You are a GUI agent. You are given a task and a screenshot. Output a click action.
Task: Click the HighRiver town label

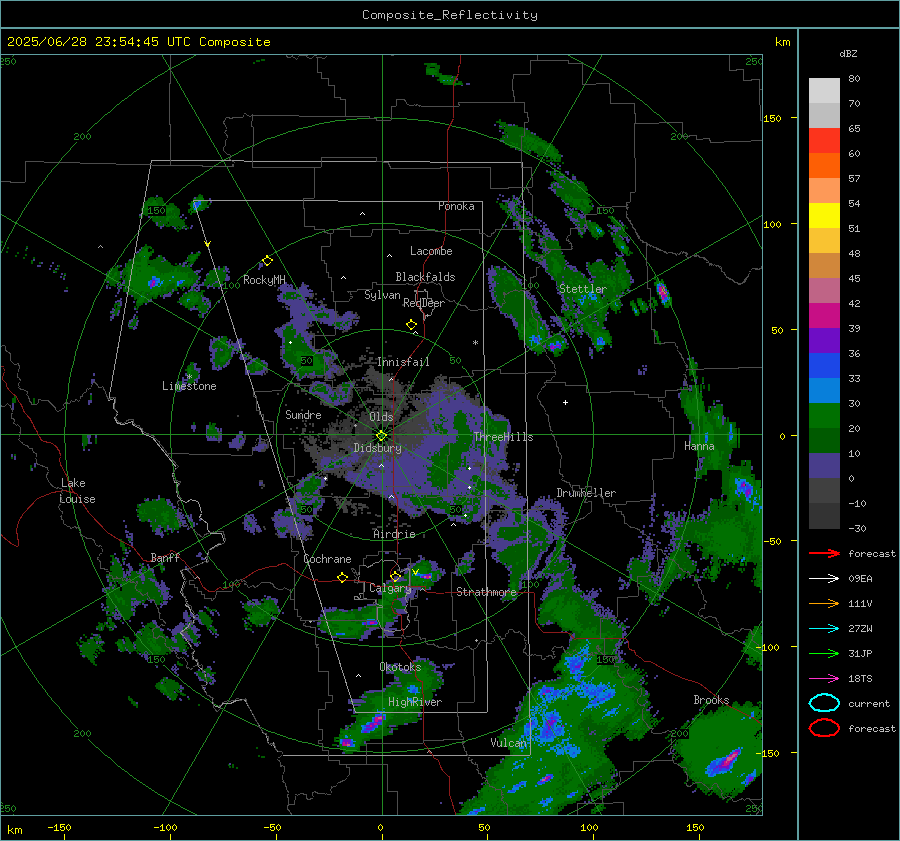[415, 702]
